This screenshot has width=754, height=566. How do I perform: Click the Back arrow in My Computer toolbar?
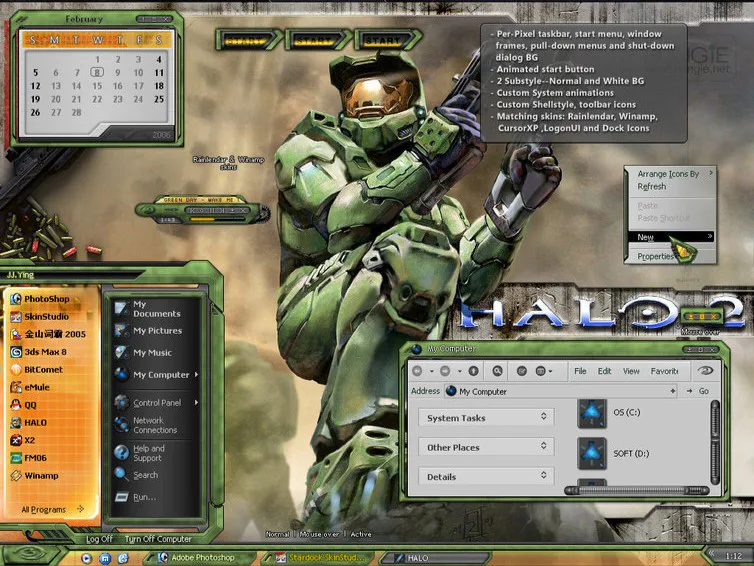417,371
